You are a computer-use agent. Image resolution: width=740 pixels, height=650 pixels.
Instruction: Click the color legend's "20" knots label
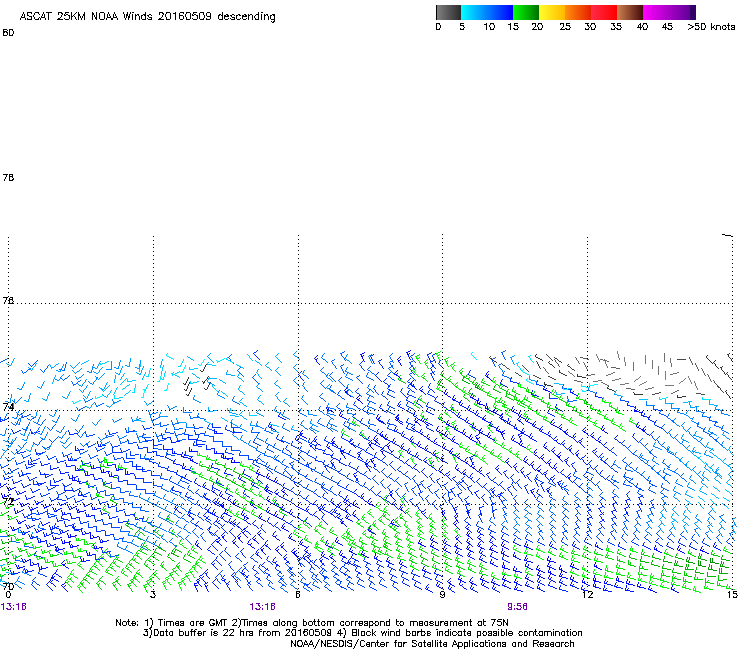point(537,27)
